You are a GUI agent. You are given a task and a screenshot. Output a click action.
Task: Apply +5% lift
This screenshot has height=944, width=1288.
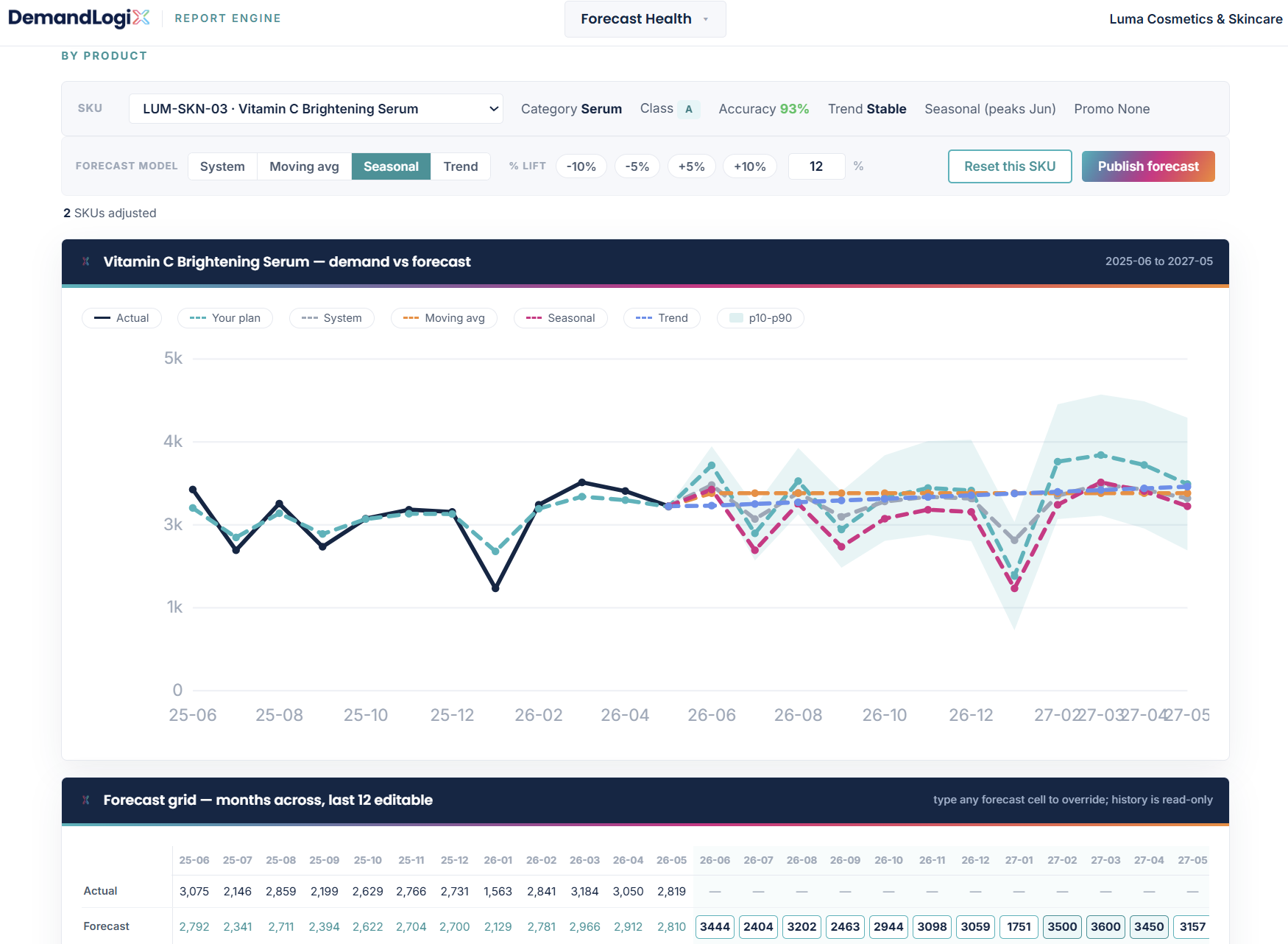tap(691, 166)
